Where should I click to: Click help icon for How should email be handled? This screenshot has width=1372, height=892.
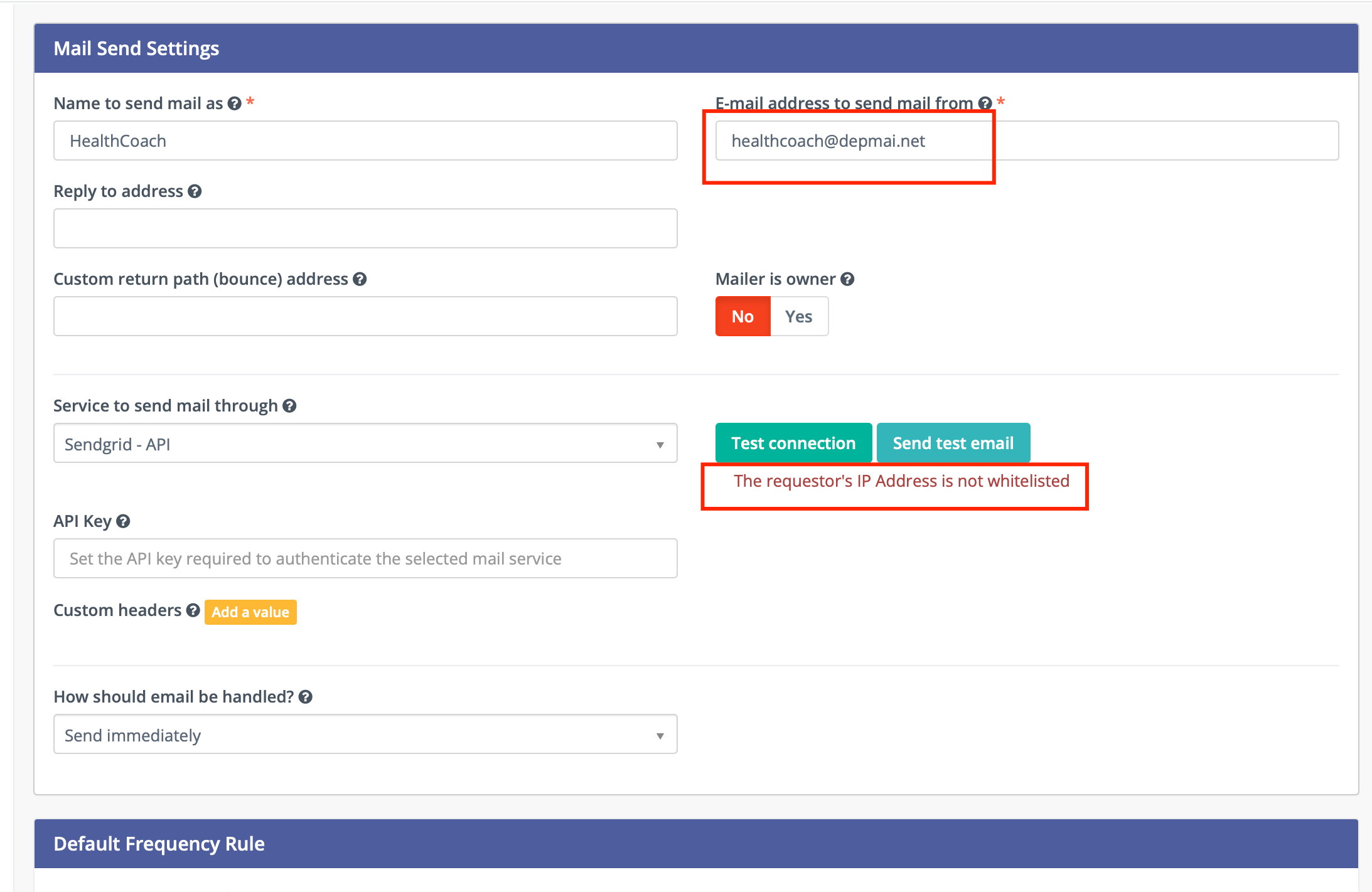[x=306, y=697]
